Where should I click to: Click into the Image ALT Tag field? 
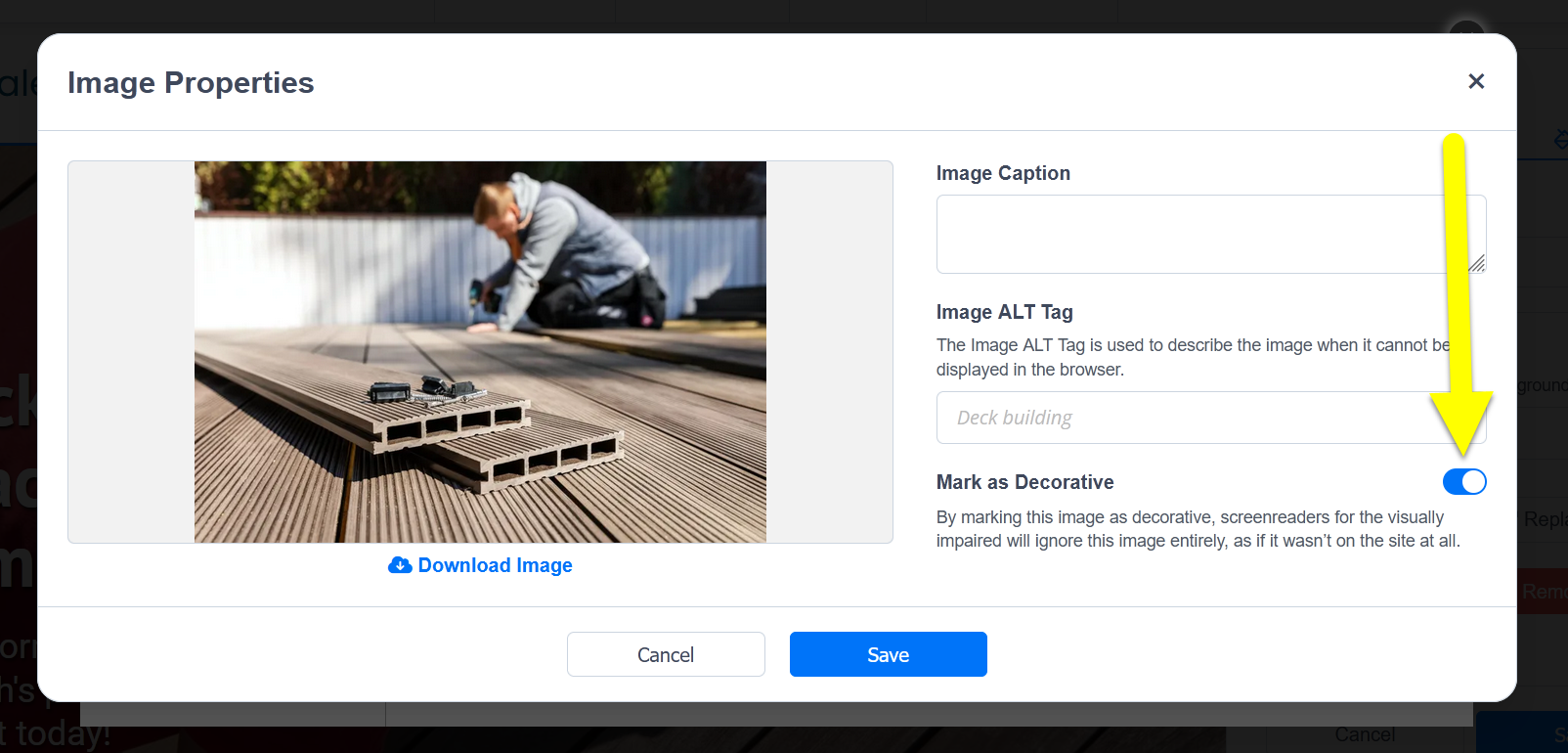pyautogui.click(x=1211, y=418)
